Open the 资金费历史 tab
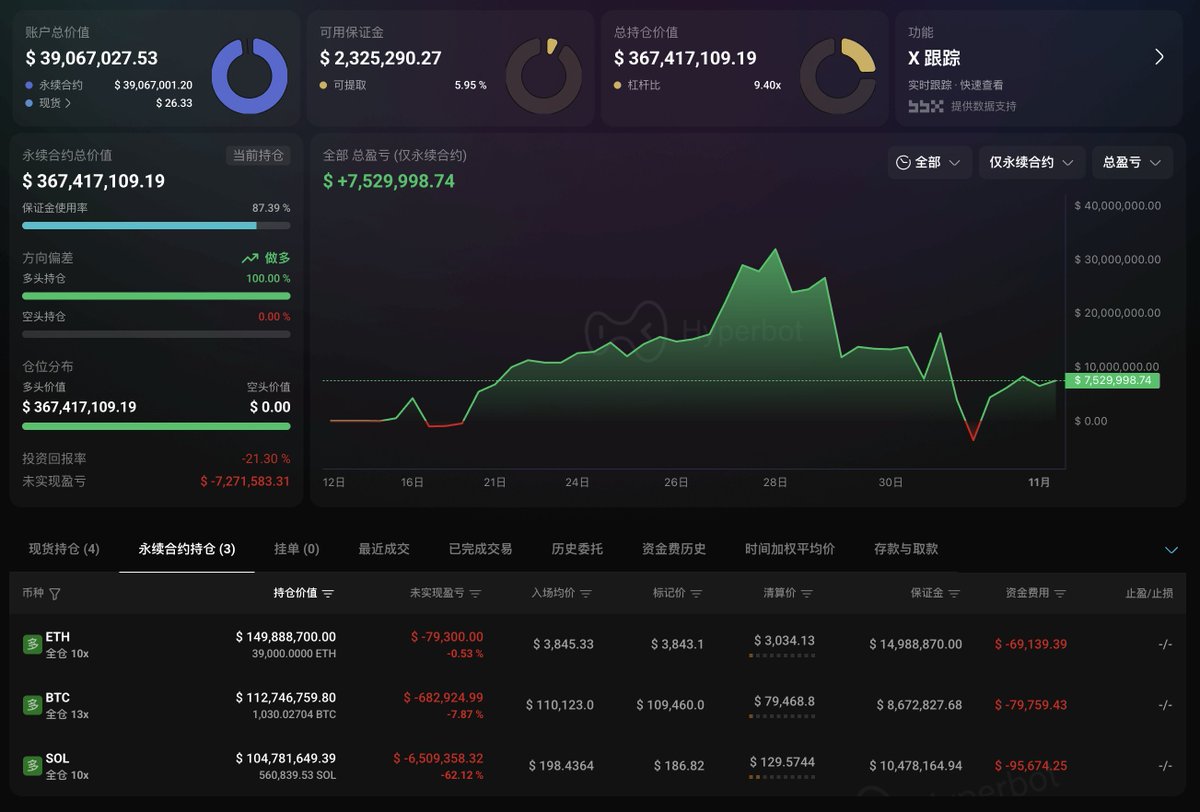 click(x=674, y=549)
